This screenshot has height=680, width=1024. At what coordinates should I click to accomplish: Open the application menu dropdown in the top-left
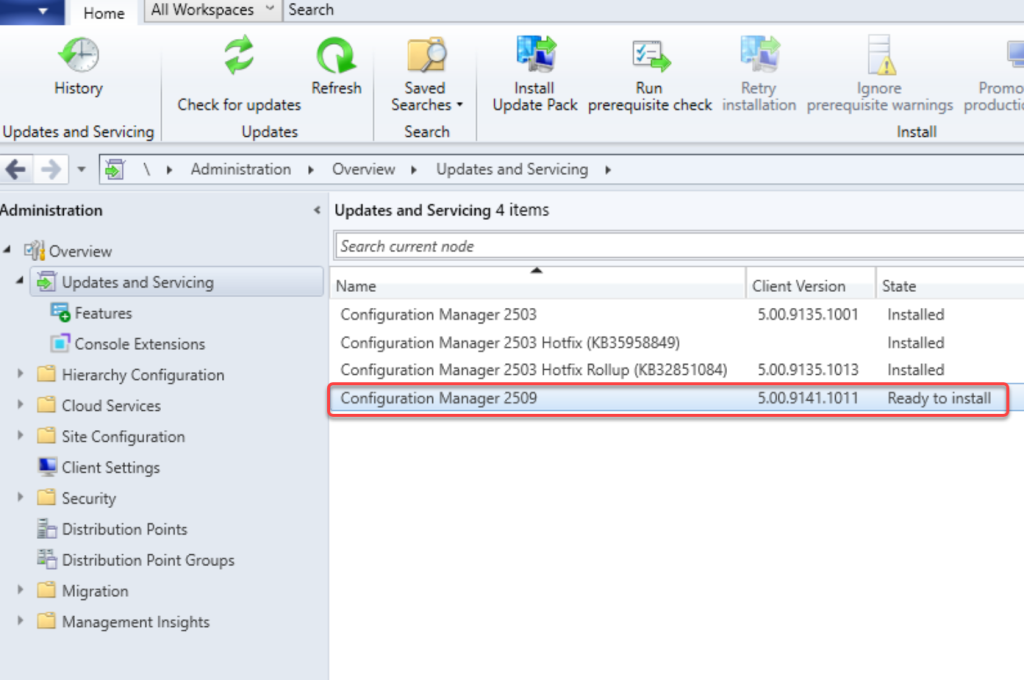(x=32, y=11)
